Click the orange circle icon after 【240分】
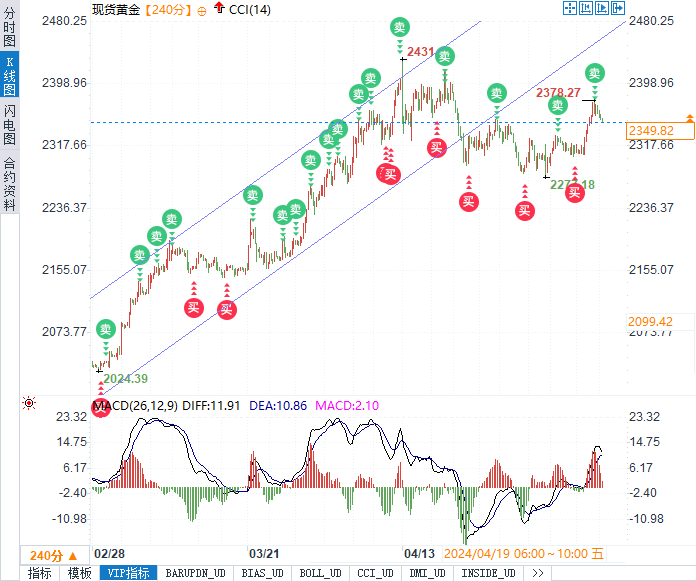Viewport: 696px width, 581px height. click(202, 12)
